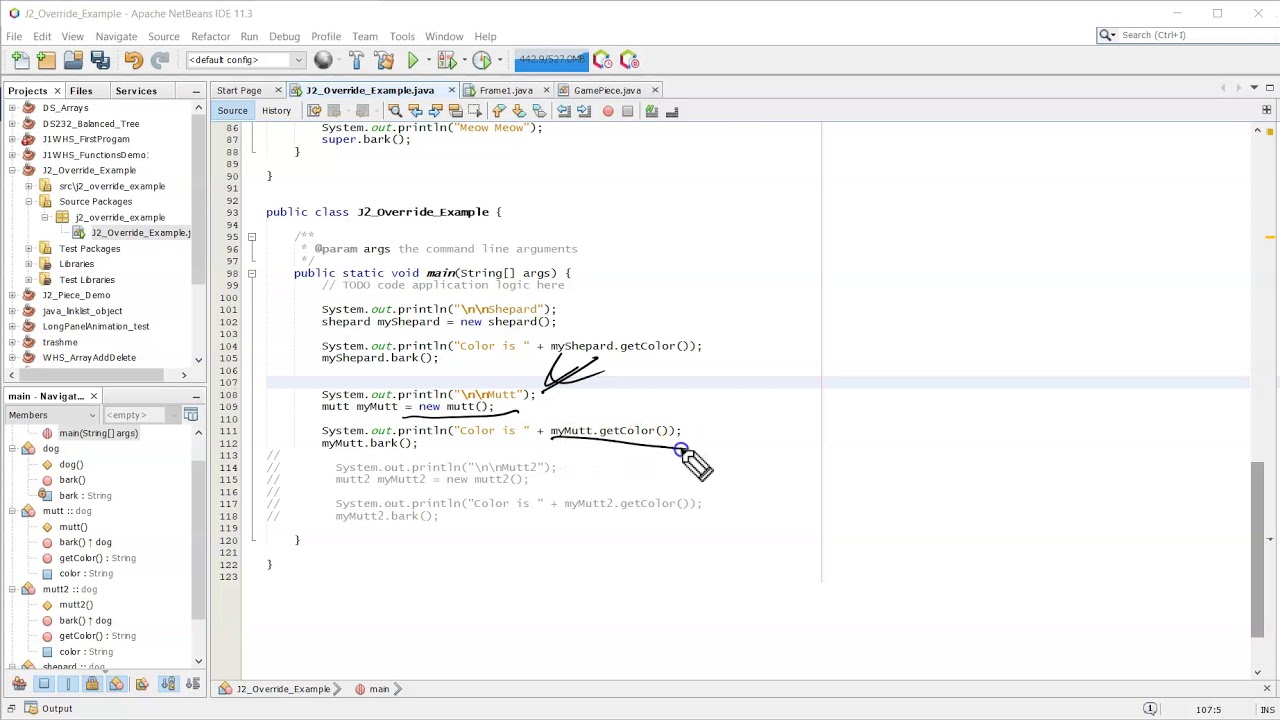Click the Comment lines icon in editor toolbar
1280x720 pixels.
click(651, 110)
